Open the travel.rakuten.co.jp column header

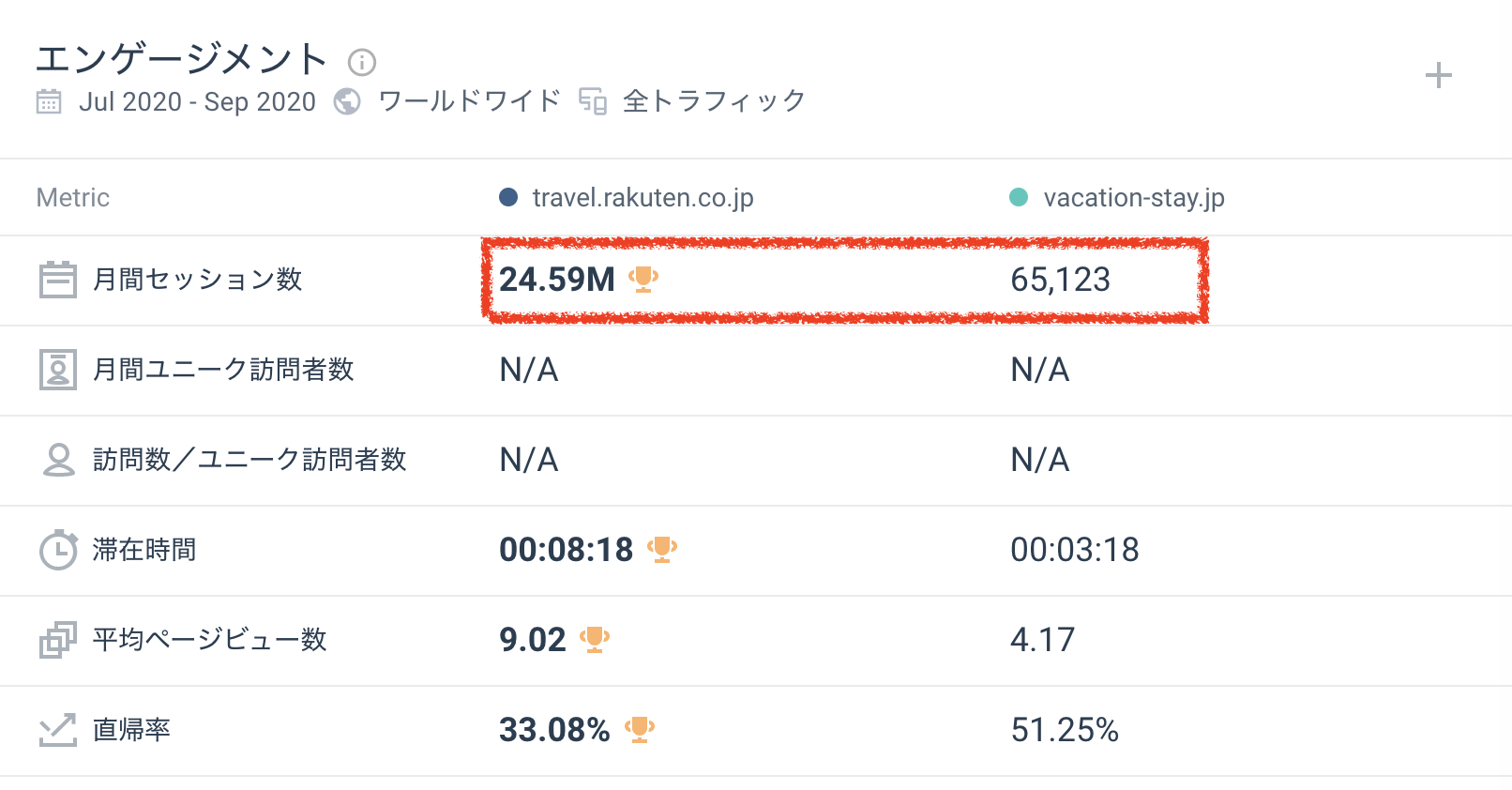tap(643, 198)
